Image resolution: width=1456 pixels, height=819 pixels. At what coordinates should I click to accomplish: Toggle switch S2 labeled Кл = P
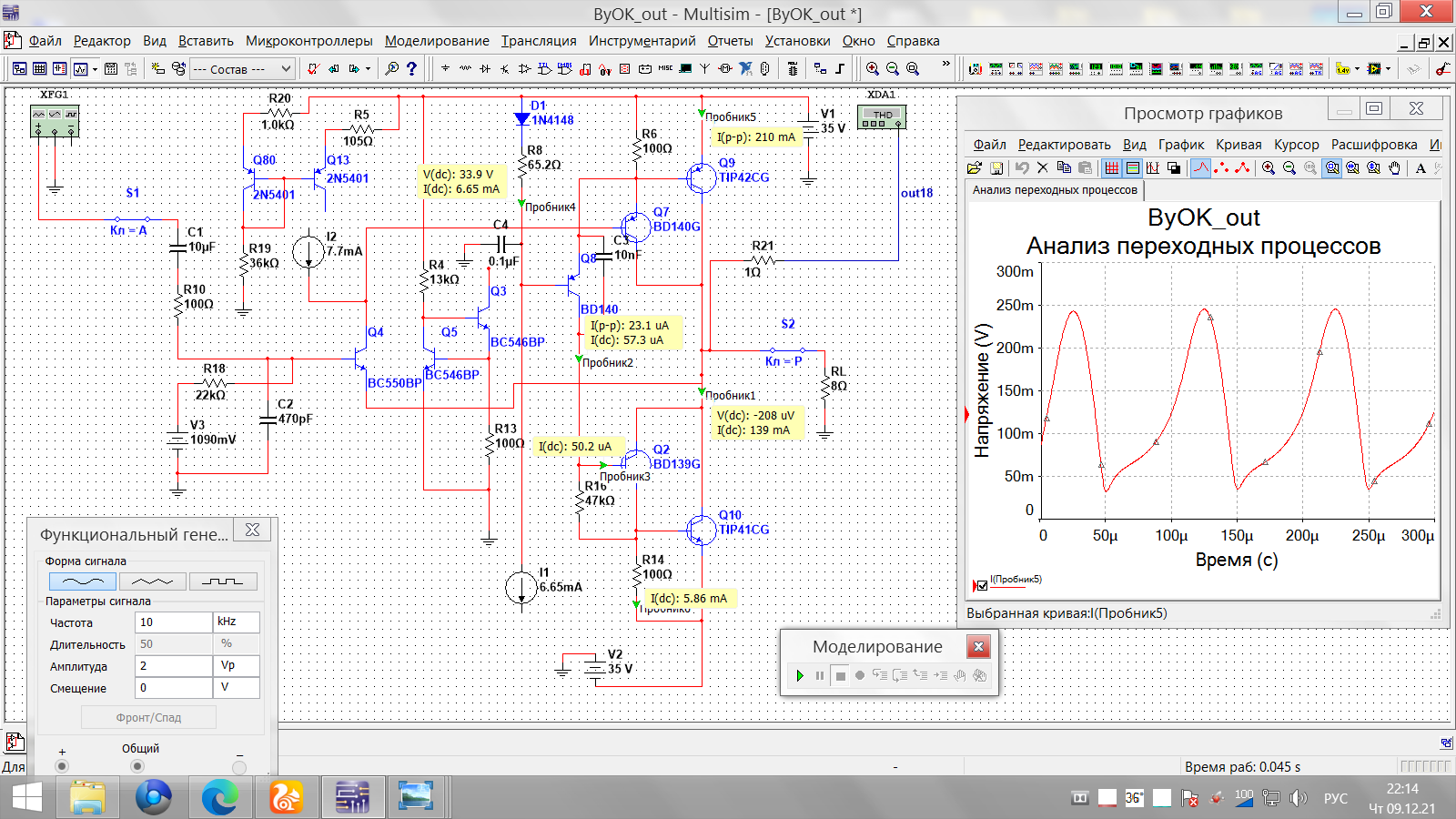(787, 349)
